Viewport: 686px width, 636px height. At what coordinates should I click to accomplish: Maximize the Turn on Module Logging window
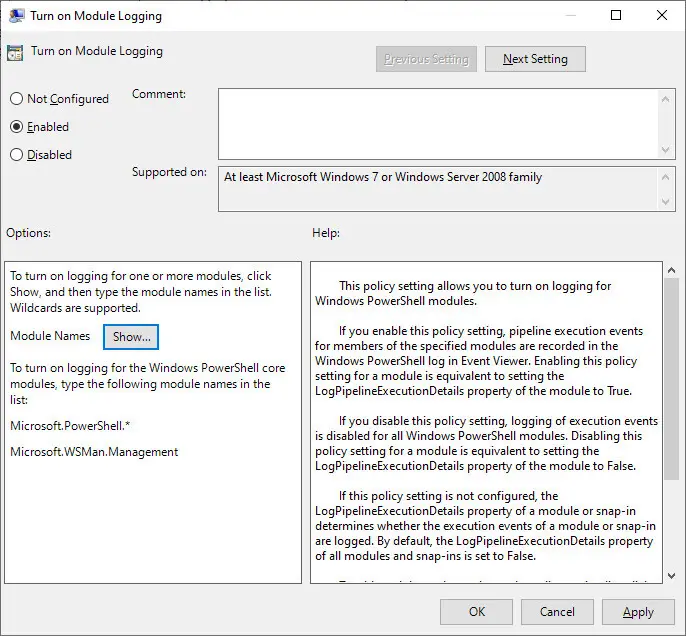click(x=616, y=16)
